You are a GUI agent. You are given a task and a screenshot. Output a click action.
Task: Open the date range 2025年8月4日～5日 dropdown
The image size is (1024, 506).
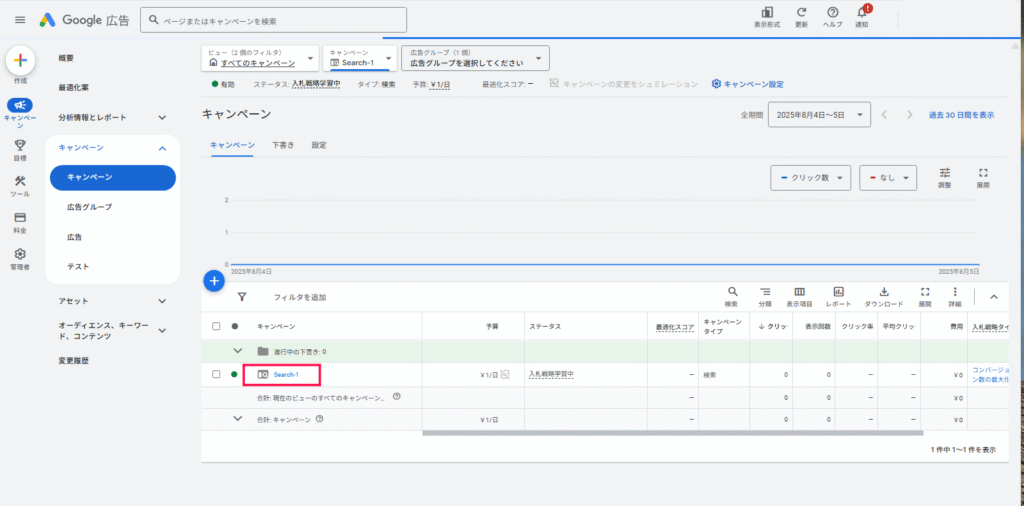pos(820,115)
